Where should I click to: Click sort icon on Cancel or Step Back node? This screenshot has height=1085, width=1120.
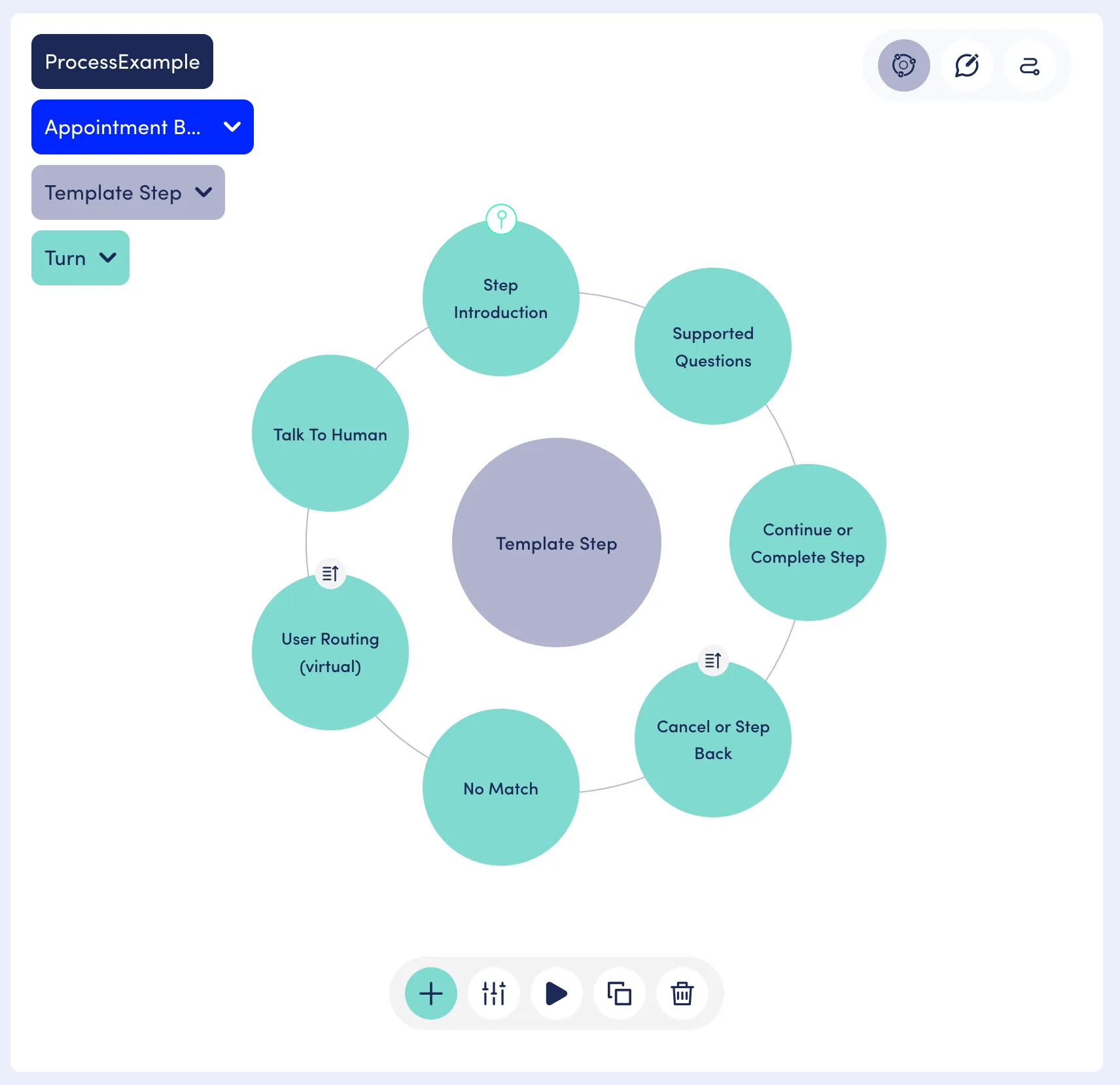(713, 661)
